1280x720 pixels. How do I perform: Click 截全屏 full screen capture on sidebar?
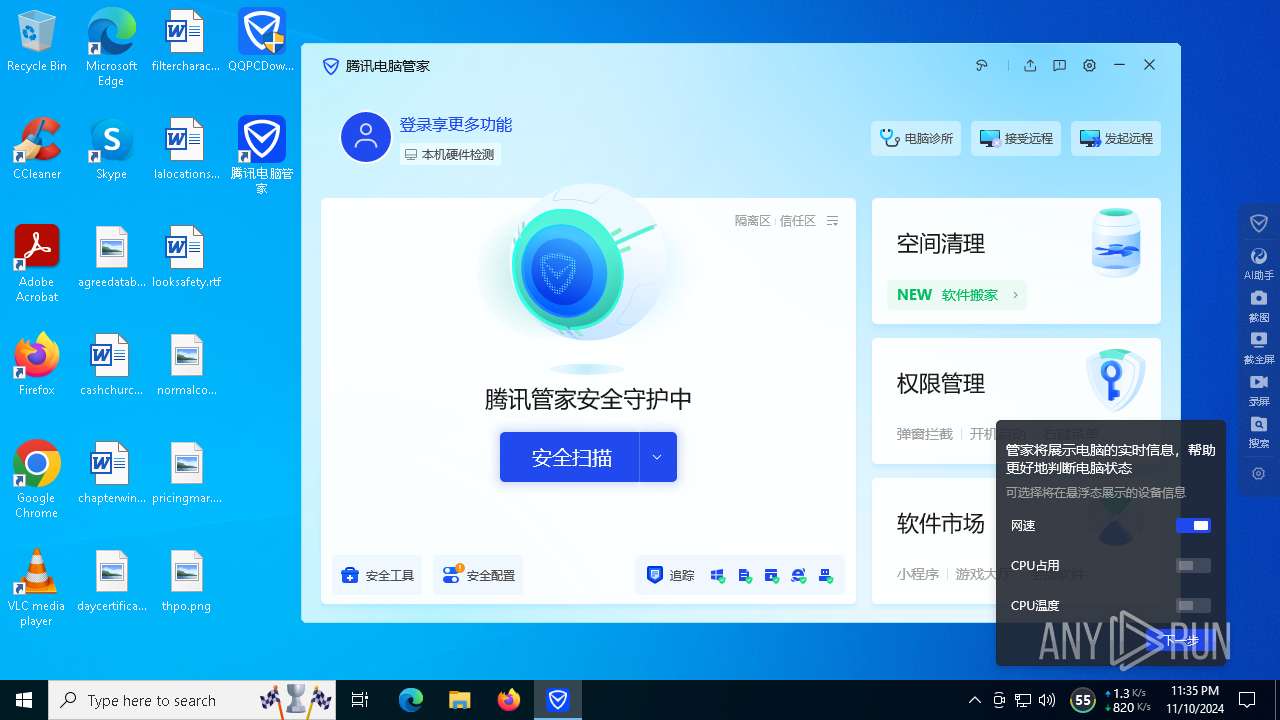1259,348
